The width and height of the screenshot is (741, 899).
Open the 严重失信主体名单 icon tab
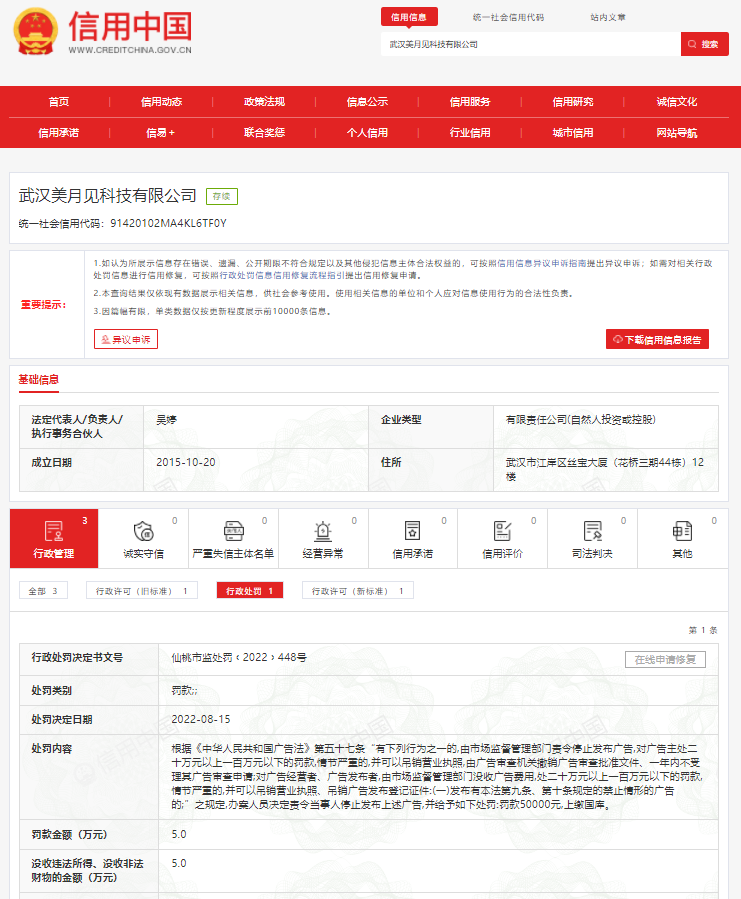click(233, 538)
